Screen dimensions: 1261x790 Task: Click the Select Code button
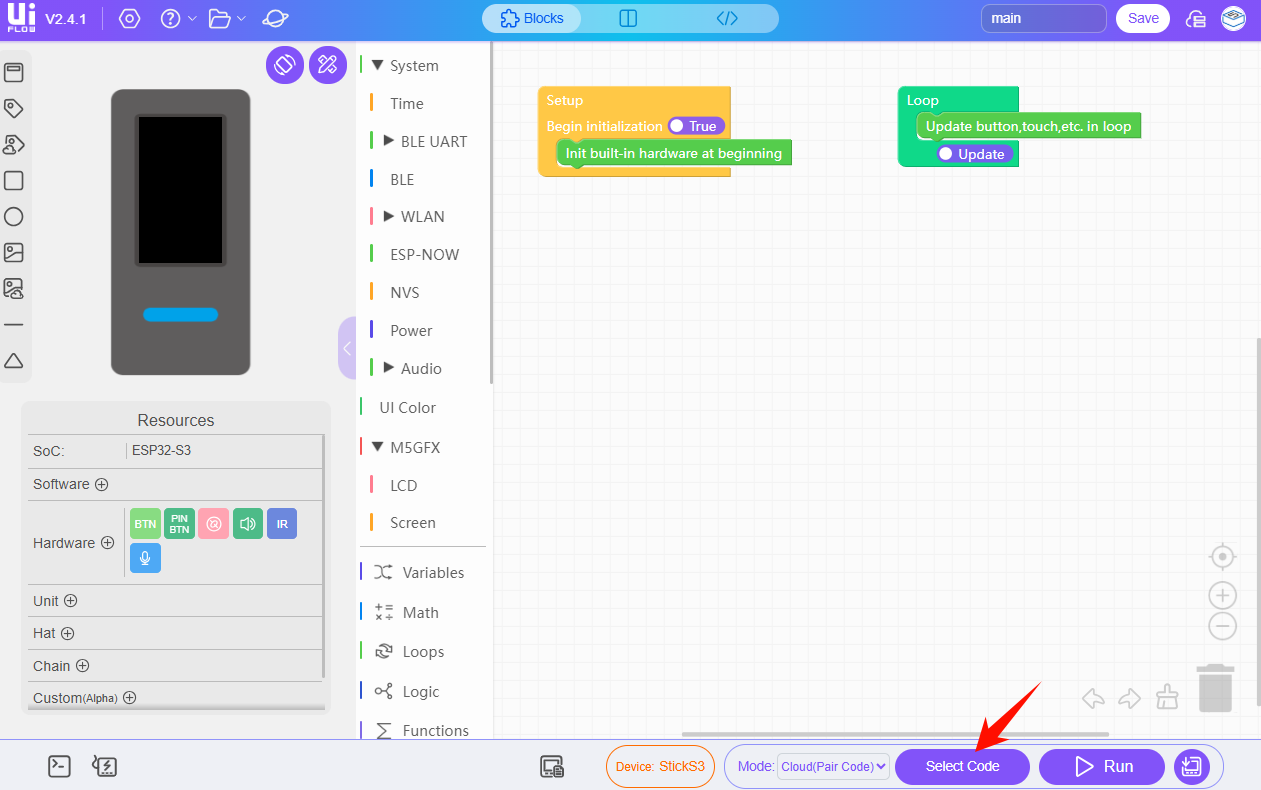coord(962,767)
